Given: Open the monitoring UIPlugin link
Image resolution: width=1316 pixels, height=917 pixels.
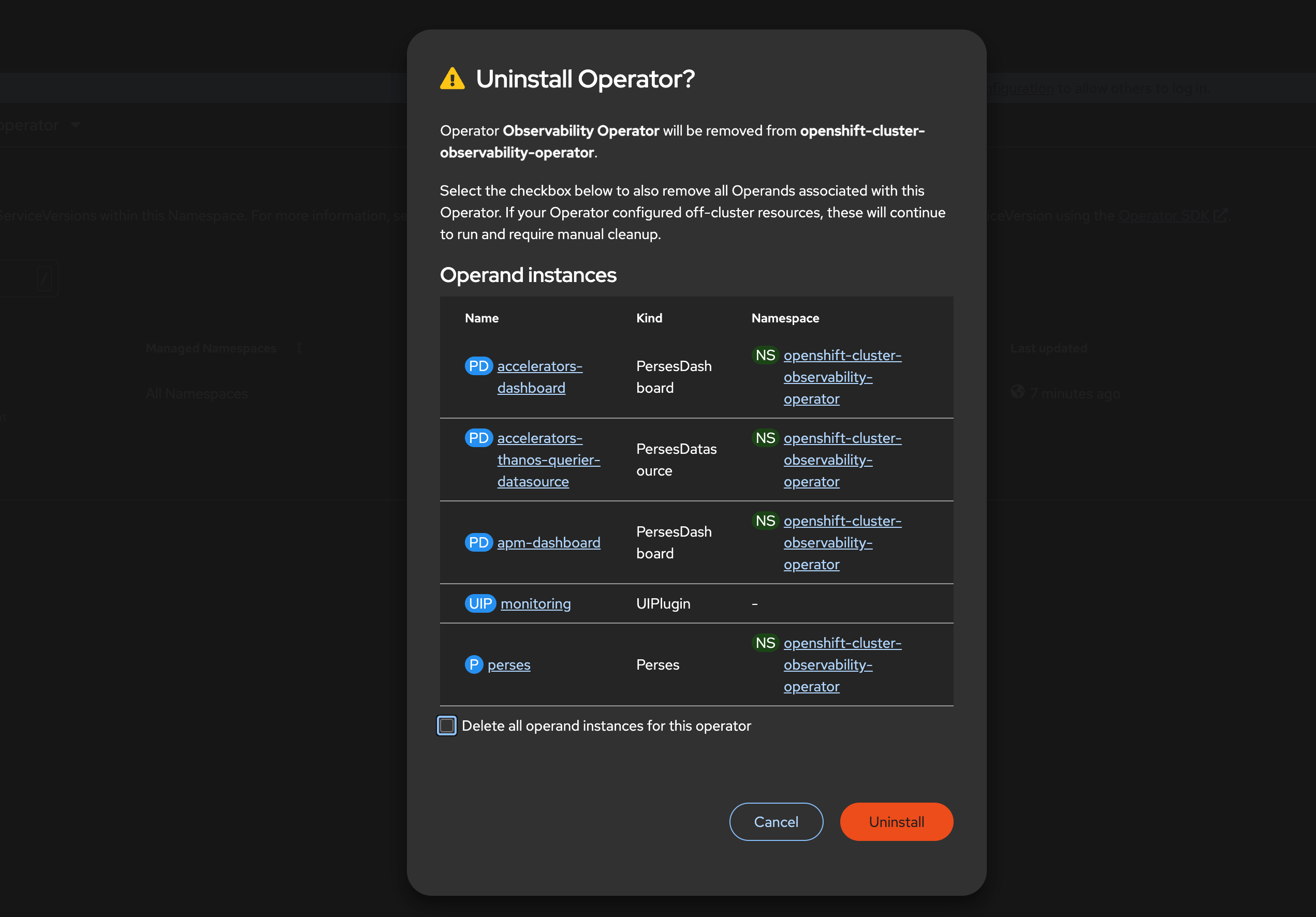Looking at the screenshot, I should pos(535,604).
